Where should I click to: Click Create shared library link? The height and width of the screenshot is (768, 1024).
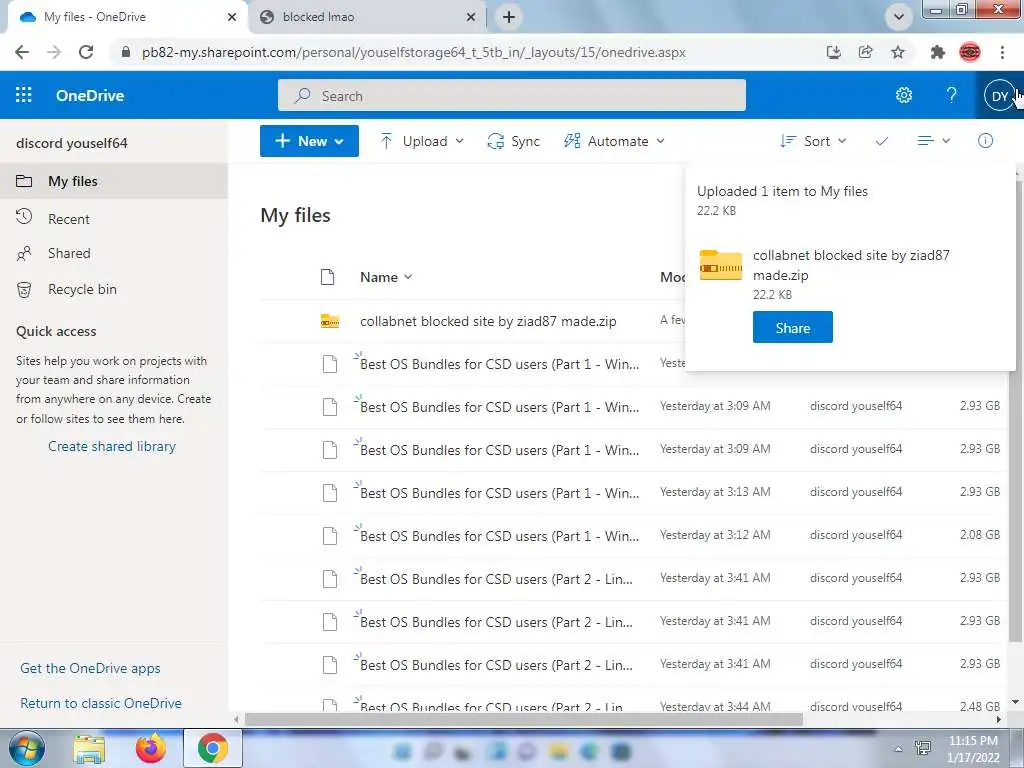pyautogui.click(x=112, y=446)
